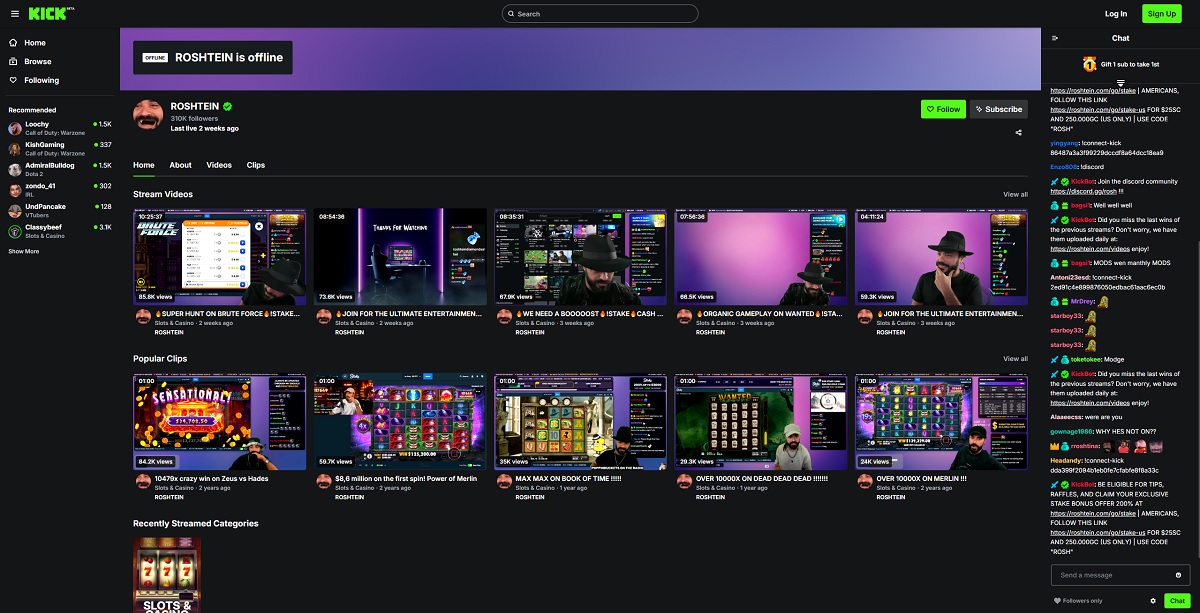Open AdmiralBulldog's recommended channel
The width and height of the screenshot is (1200, 613).
pyautogui.click(x=59, y=169)
